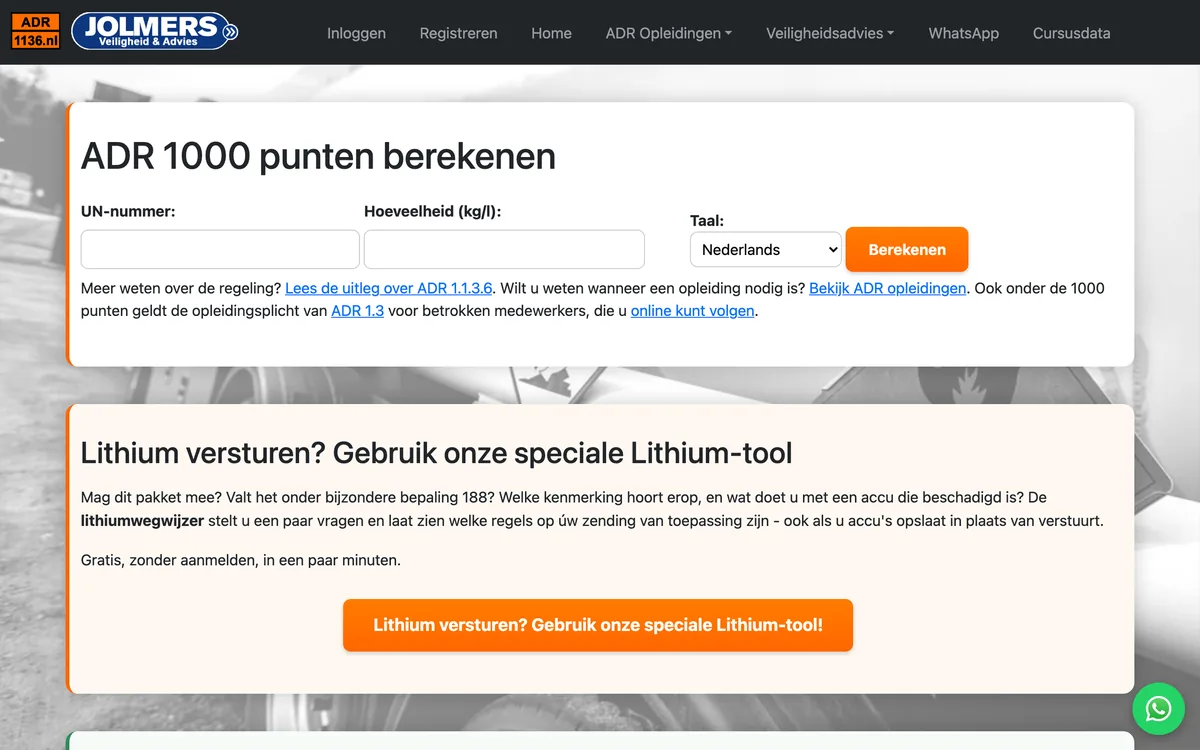Open the Inloggen page
Screen dimensions: 1200x750
click(x=356, y=33)
